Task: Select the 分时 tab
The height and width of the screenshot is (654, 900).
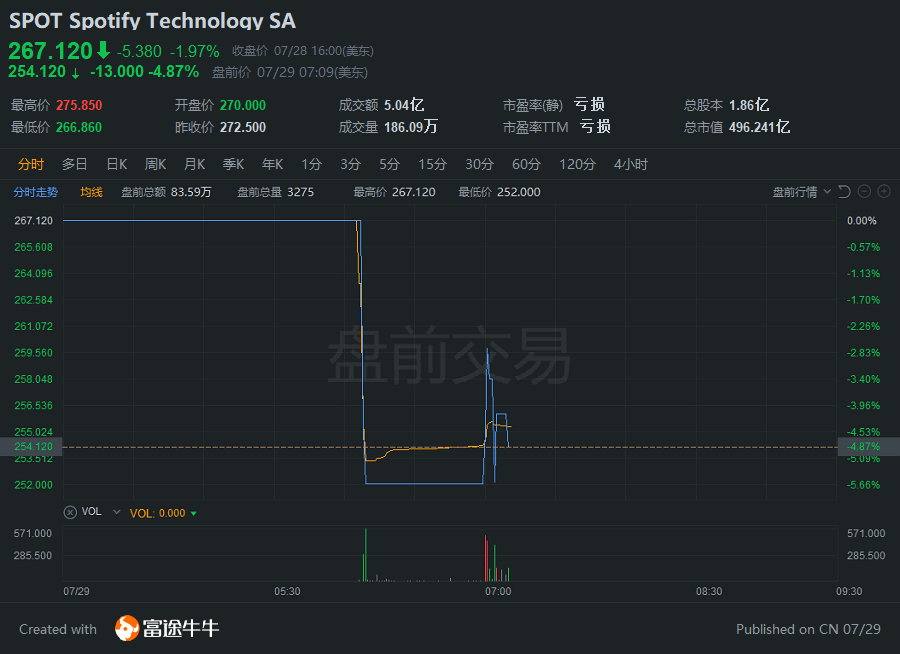Action: pos(30,164)
